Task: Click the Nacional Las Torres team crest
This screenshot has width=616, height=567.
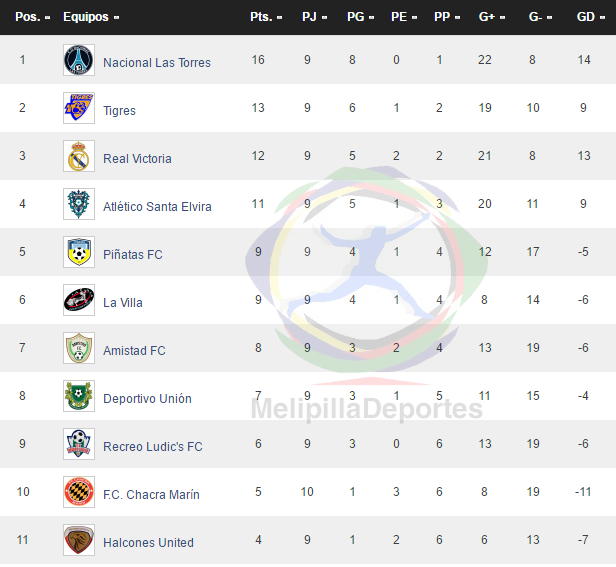Action: (x=79, y=60)
